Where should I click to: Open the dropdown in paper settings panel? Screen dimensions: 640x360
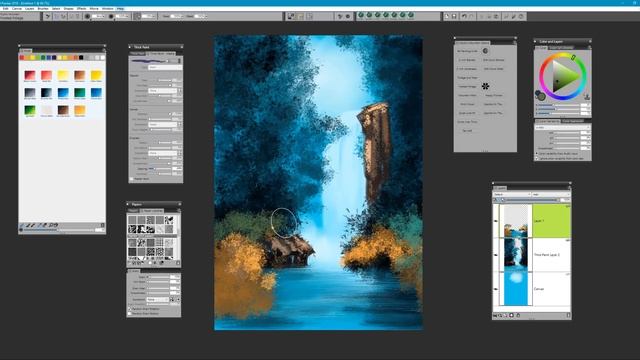tap(158, 299)
